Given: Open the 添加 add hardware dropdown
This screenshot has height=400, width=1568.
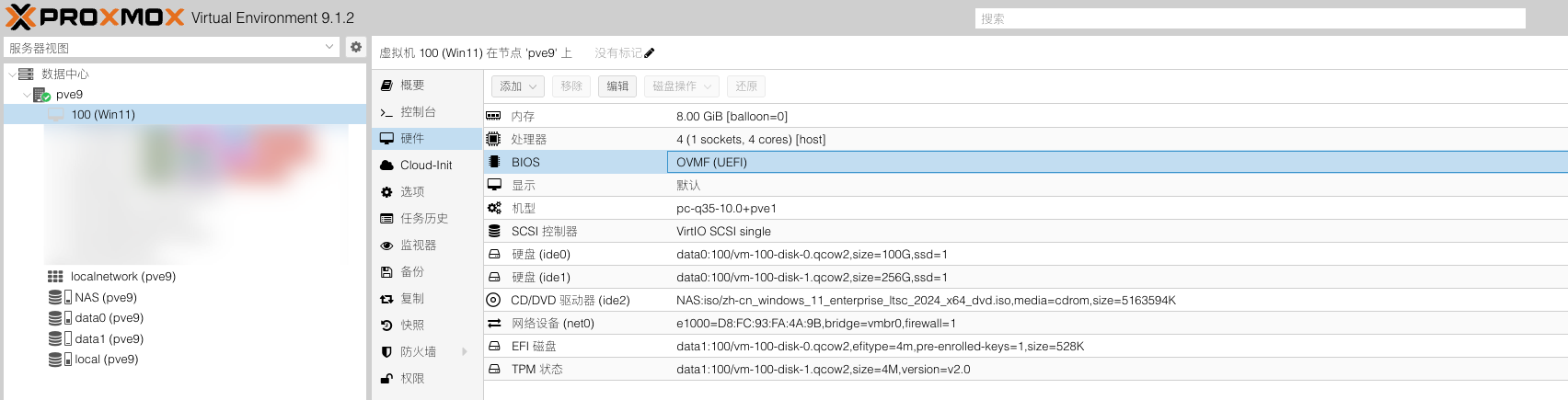Looking at the screenshot, I should [x=517, y=86].
